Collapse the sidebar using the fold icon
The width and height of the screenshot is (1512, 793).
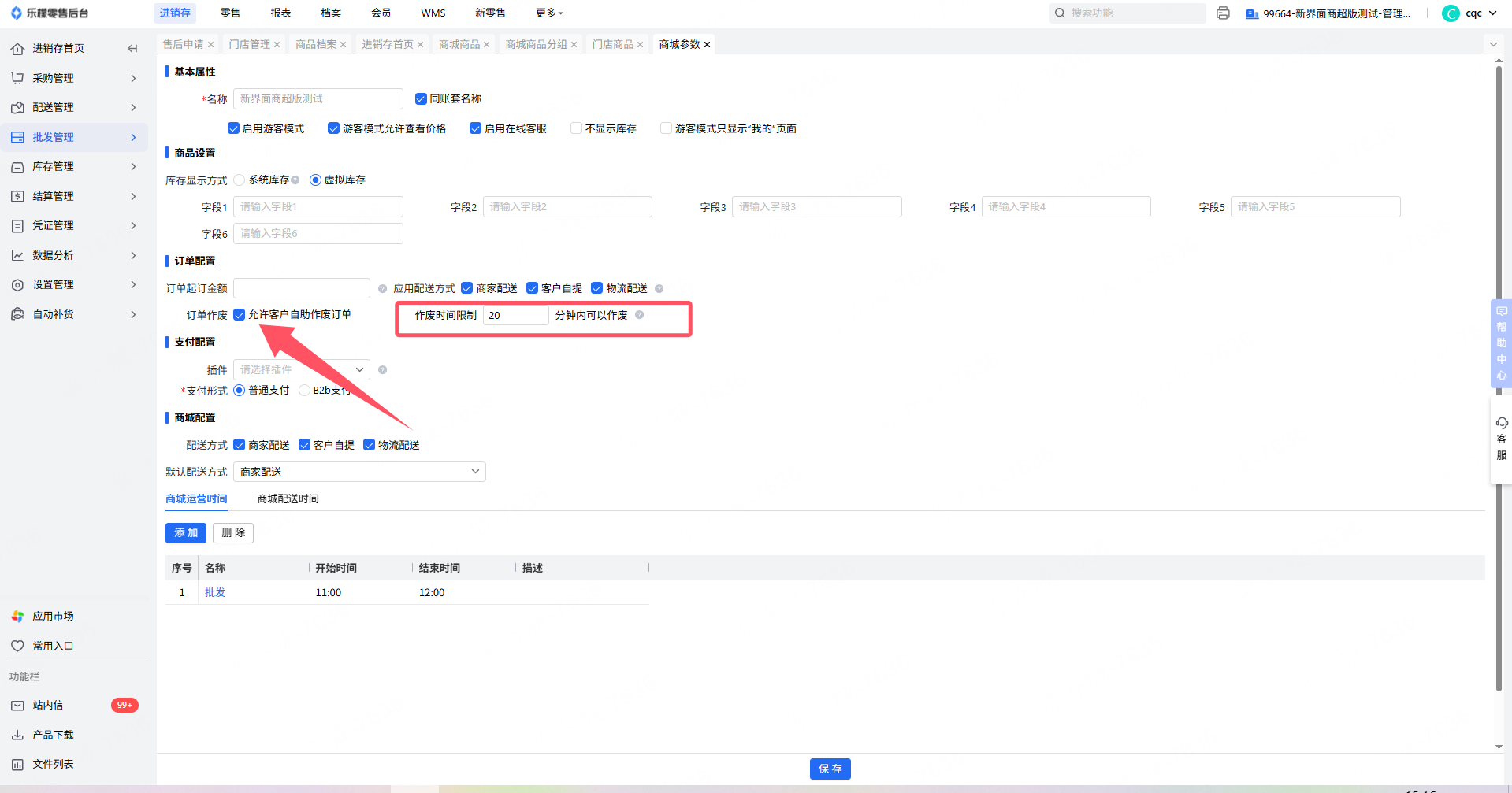pos(132,49)
